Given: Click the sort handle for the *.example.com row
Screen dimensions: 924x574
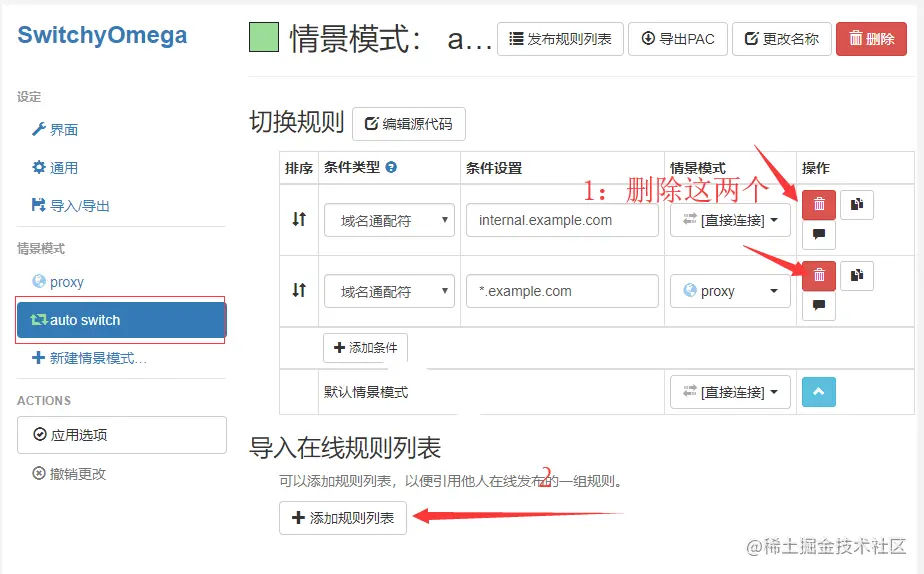Looking at the screenshot, I should tap(299, 290).
